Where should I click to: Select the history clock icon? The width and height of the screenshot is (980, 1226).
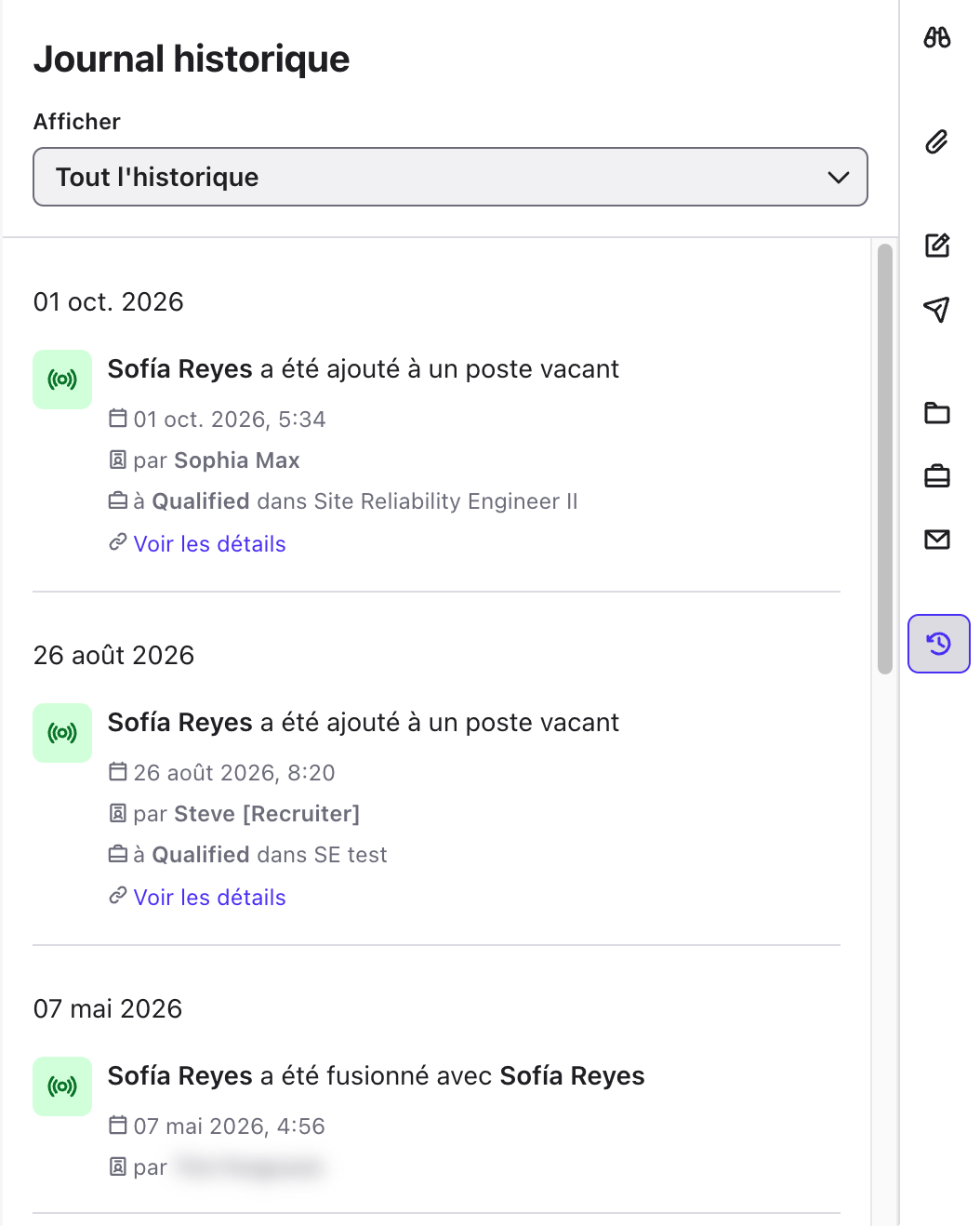point(939,643)
